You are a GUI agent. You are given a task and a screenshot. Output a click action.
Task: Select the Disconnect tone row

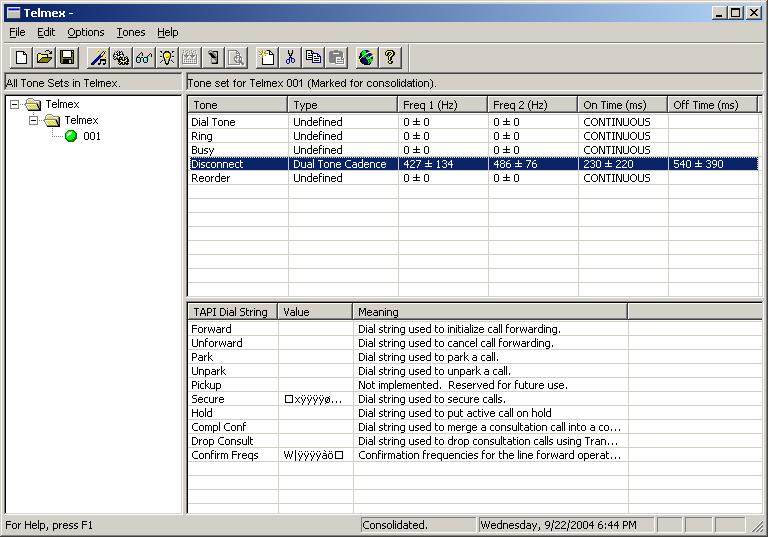pyautogui.click(x=473, y=164)
